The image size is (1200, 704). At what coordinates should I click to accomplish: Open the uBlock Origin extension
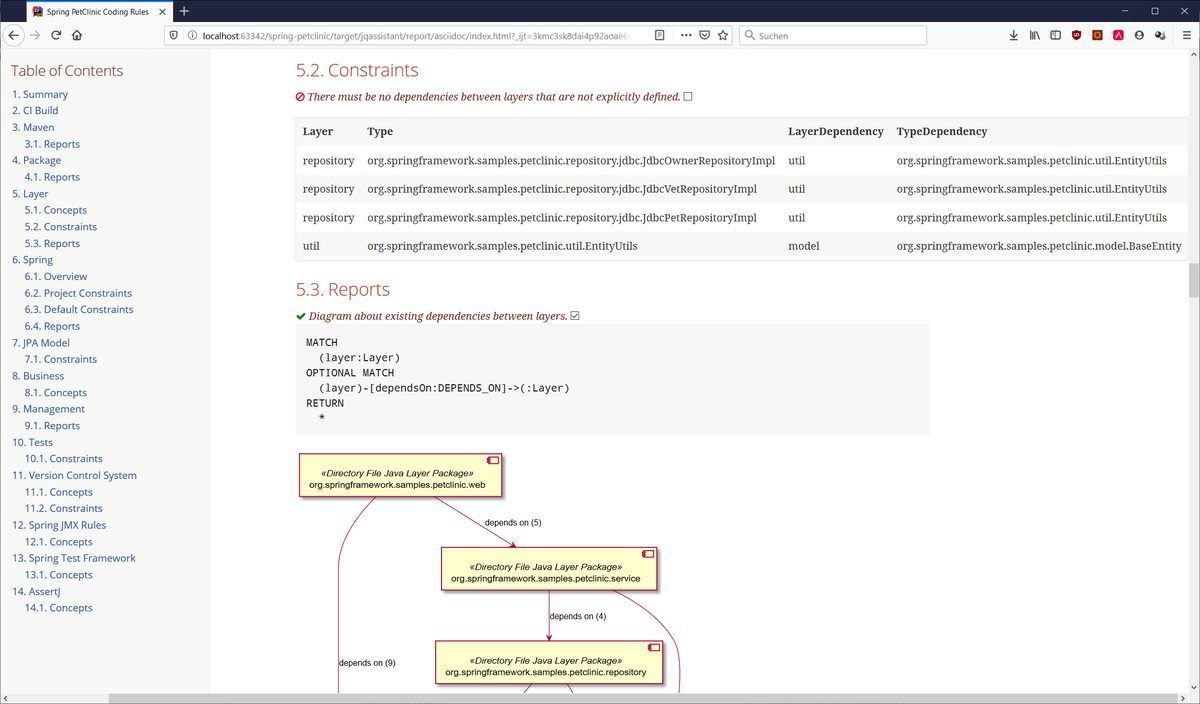point(1077,35)
